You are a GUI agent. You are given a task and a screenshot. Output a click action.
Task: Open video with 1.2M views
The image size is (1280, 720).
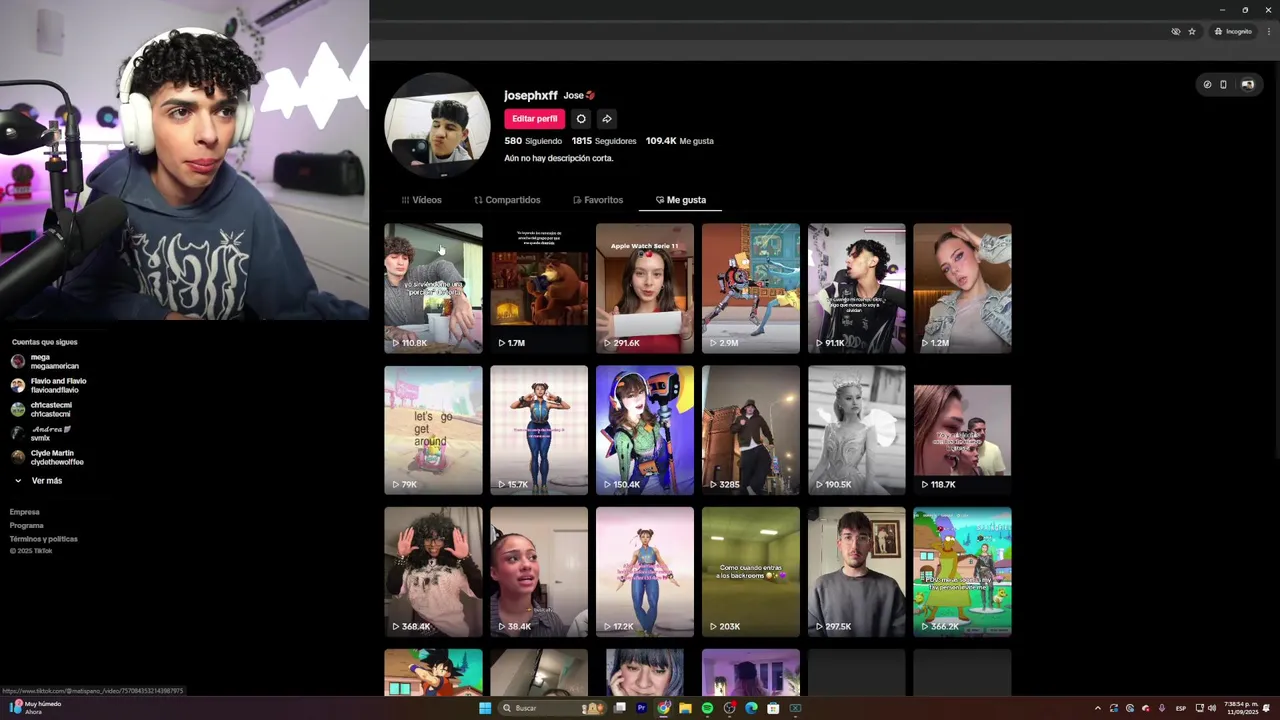click(x=962, y=288)
